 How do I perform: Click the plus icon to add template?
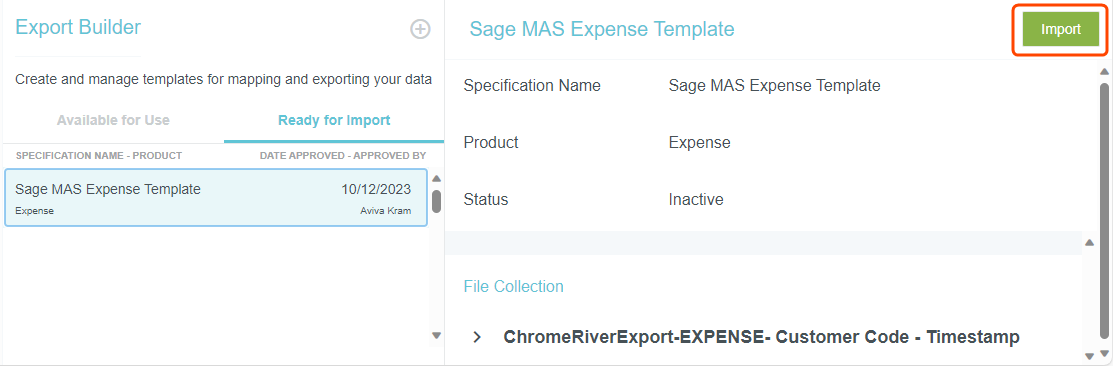[420, 29]
